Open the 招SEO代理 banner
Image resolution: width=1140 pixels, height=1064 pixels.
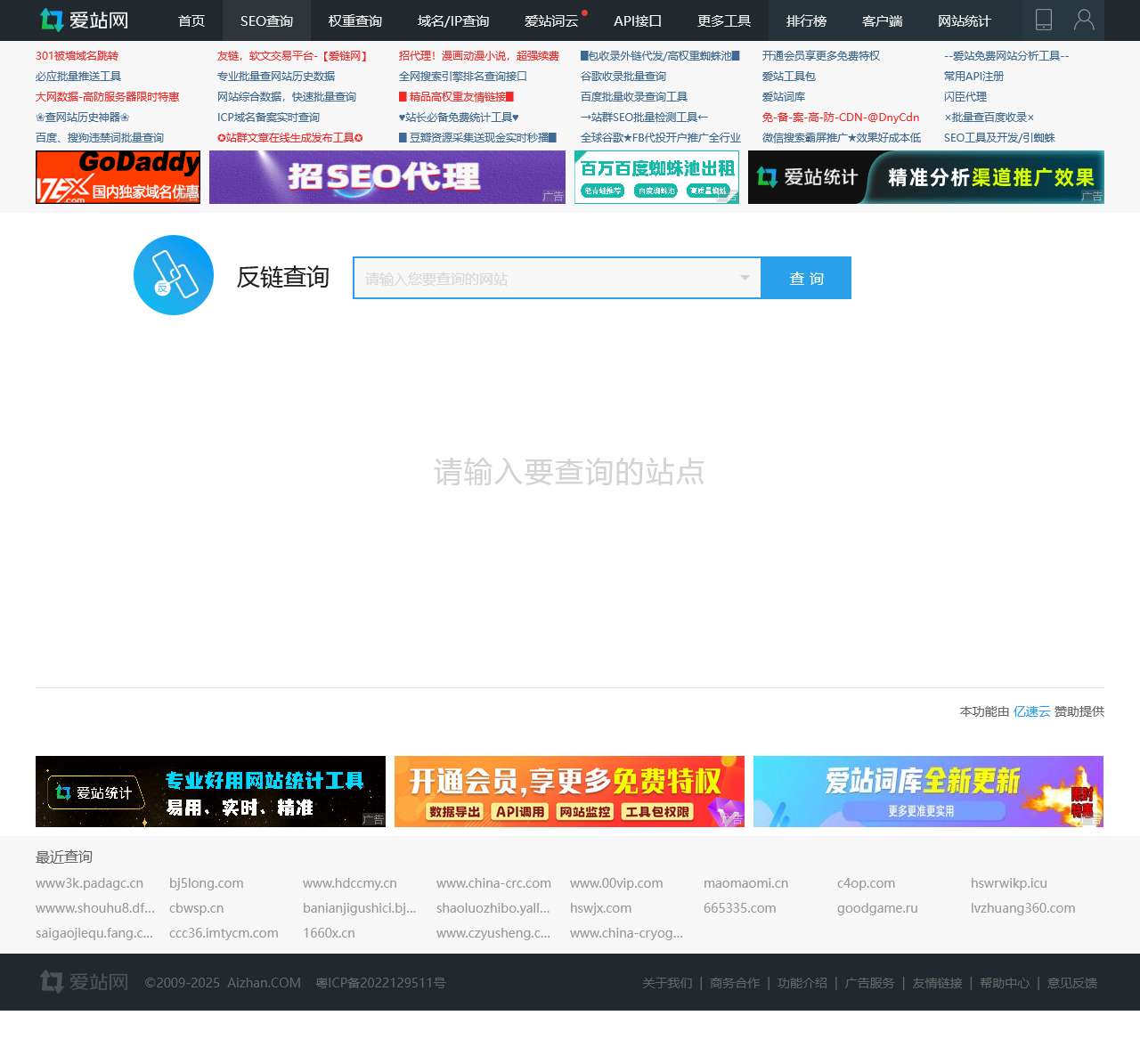387,177
